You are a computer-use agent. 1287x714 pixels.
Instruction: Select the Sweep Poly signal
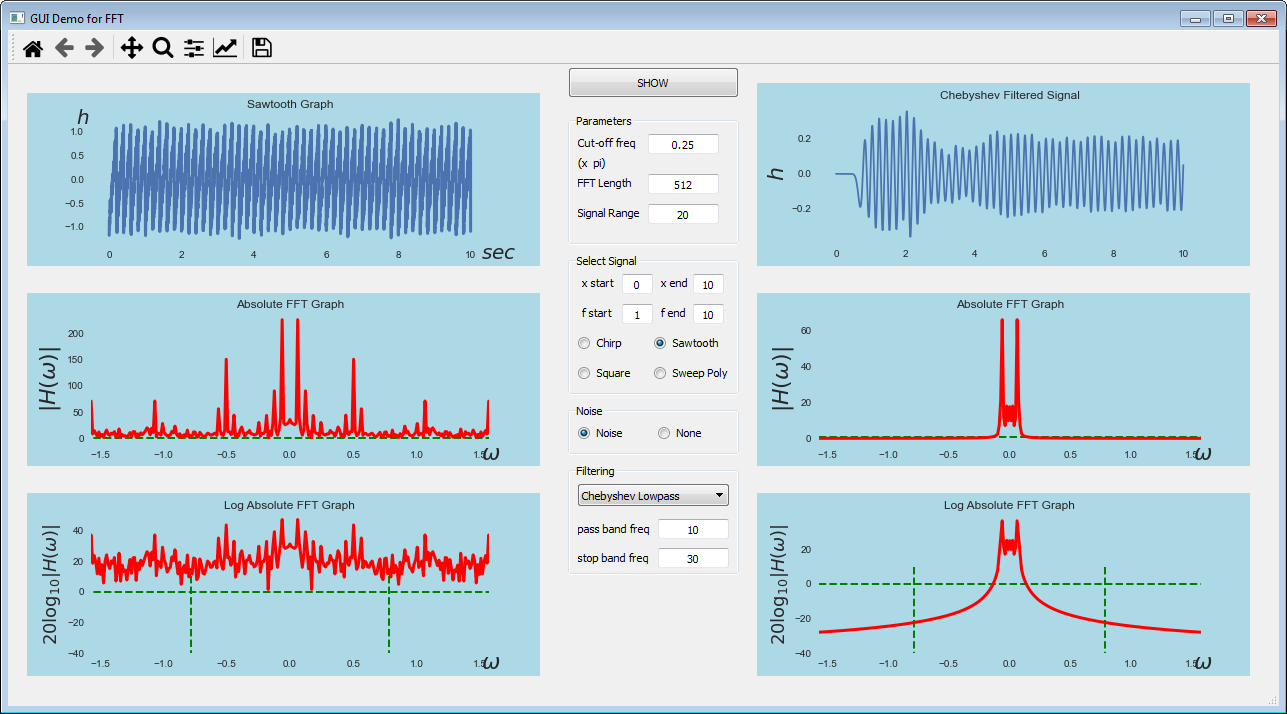pyautogui.click(x=660, y=373)
